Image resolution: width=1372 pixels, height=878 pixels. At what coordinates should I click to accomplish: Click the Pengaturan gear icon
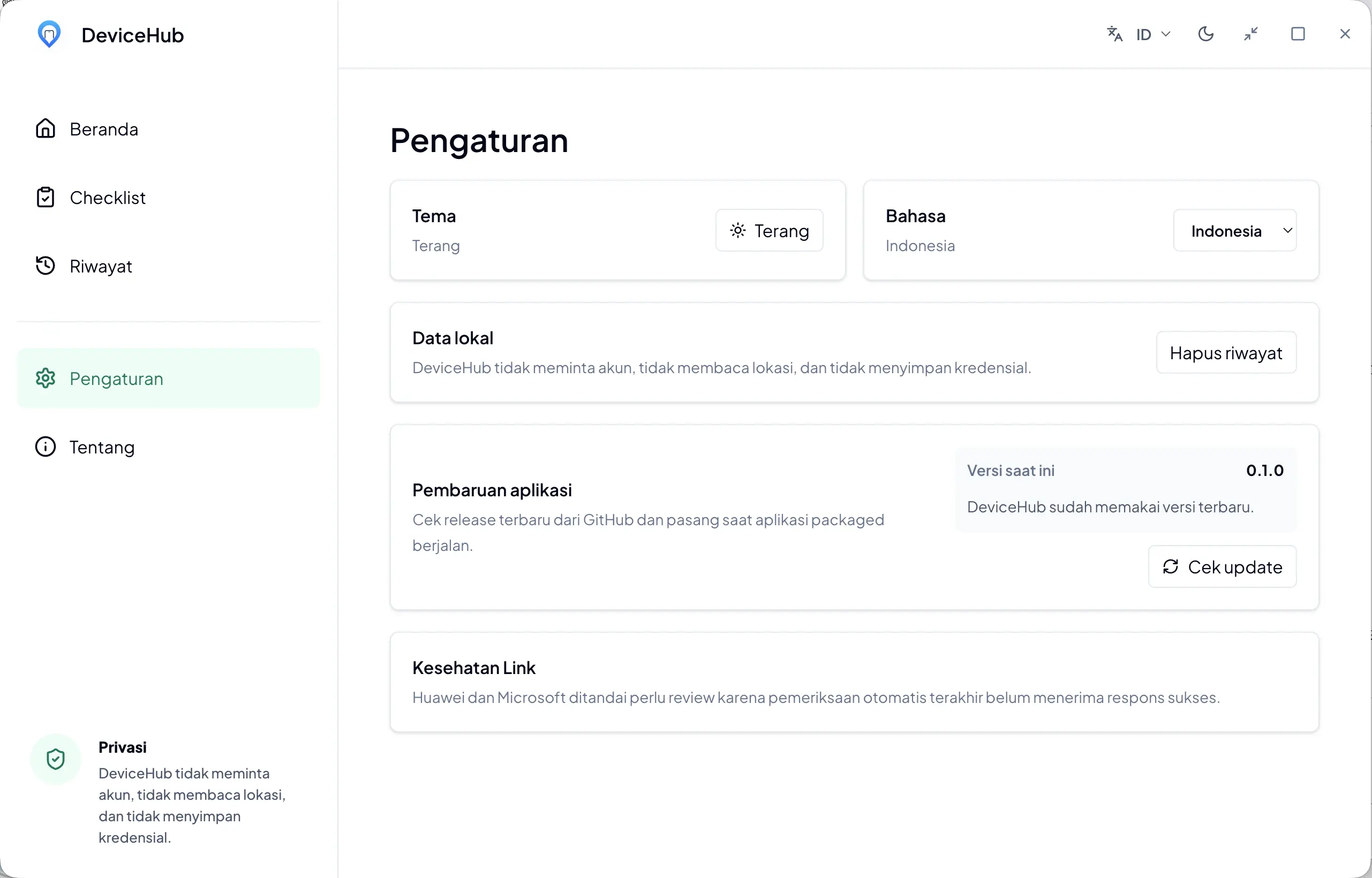[46, 379]
